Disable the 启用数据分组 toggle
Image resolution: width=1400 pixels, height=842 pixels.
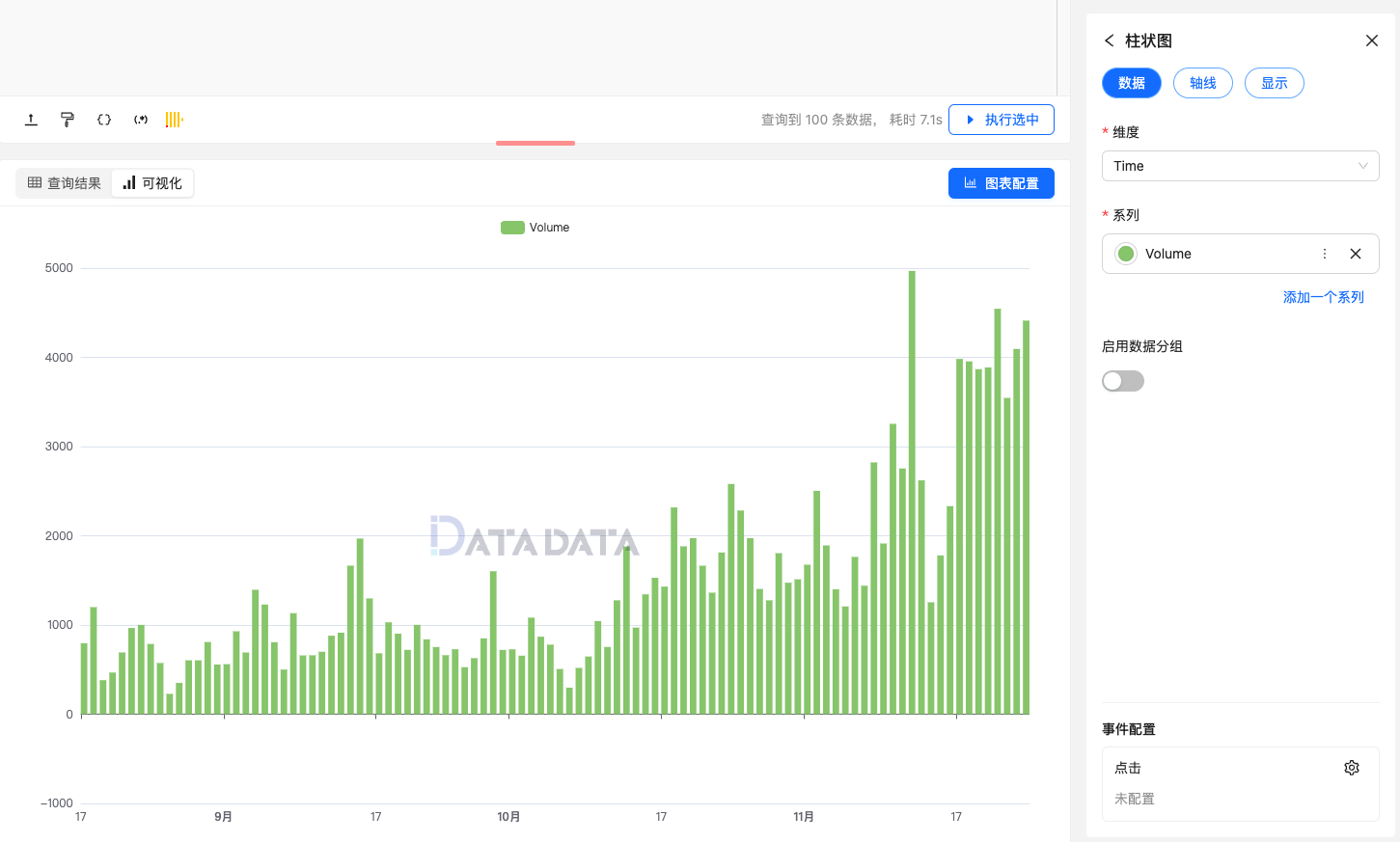pyautogui.click(x=1122, y=381)
